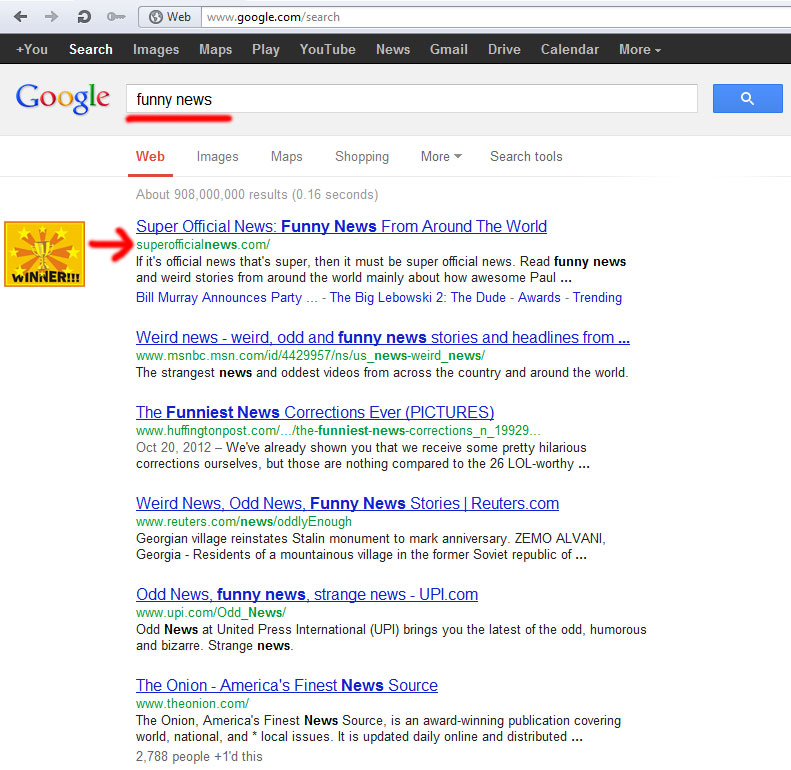Switch to the Shopping results tab

(362, 156)
